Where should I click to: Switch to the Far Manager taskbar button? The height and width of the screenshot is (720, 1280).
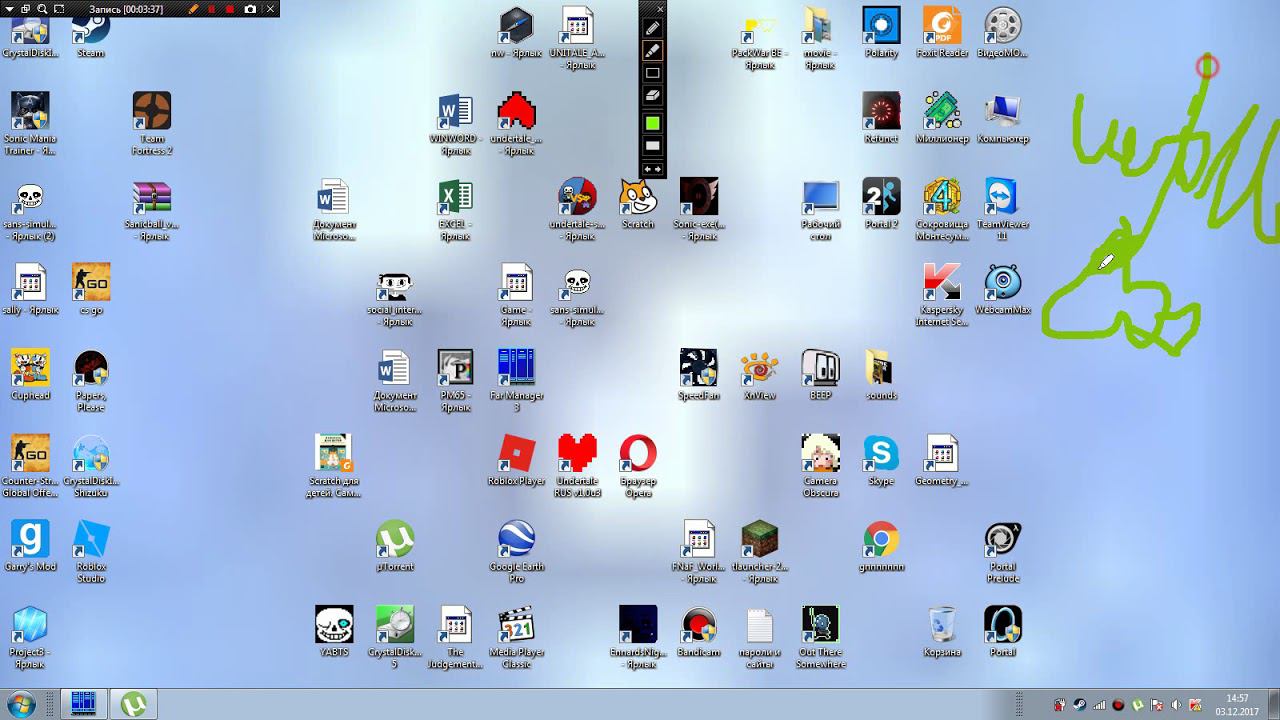83,704
